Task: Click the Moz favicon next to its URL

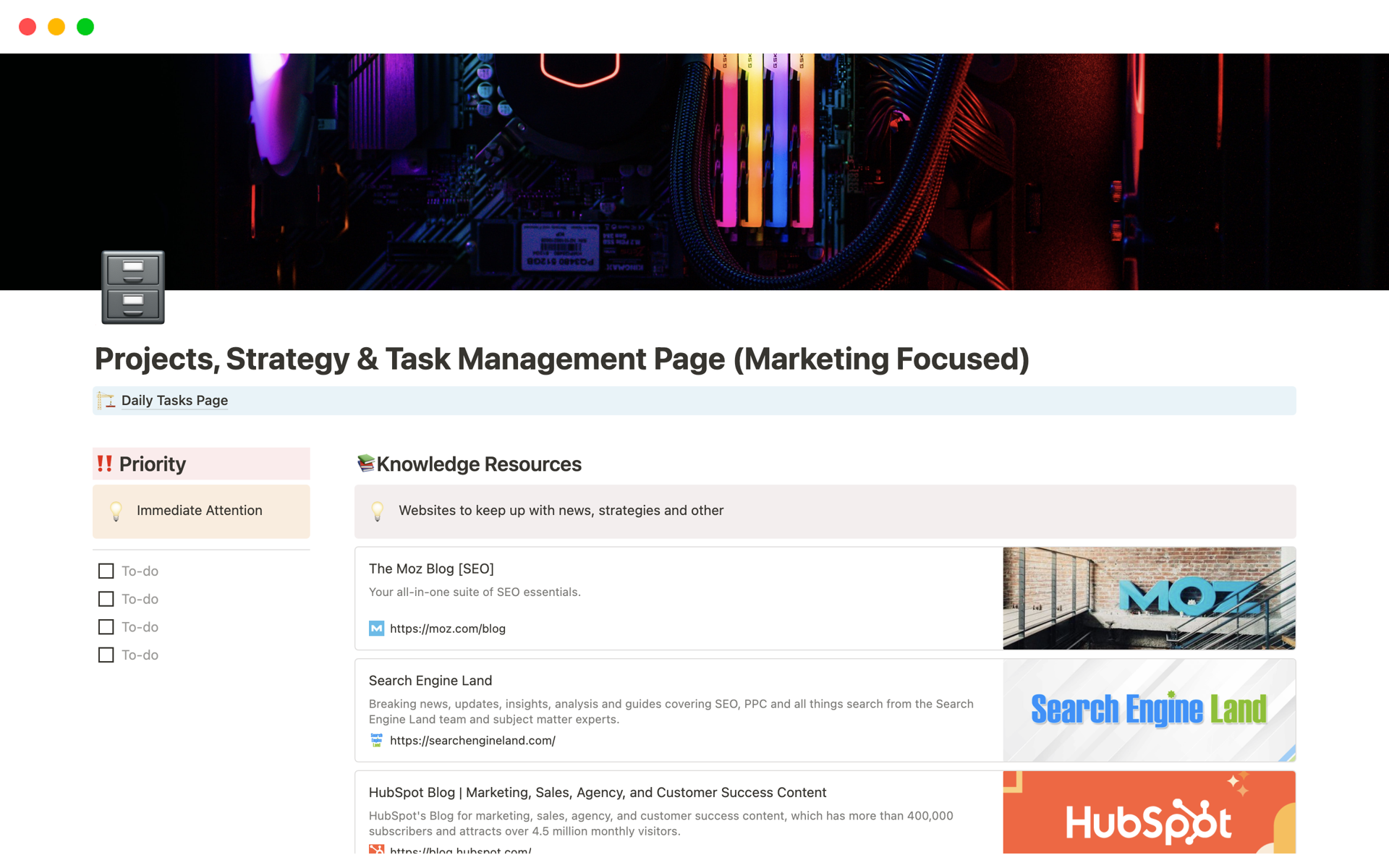Action: pos(376,629)
